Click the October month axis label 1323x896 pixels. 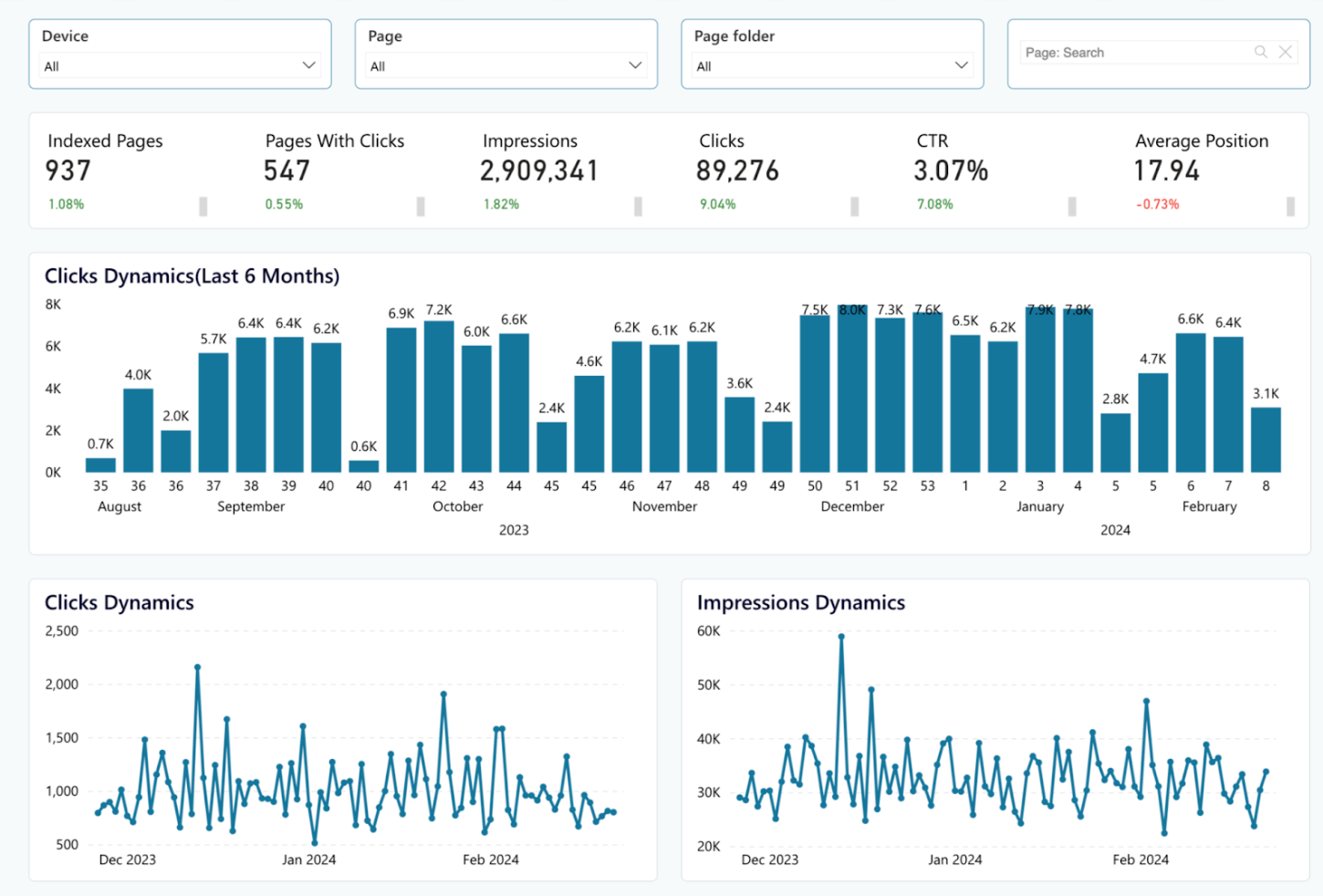coord(458,506)
